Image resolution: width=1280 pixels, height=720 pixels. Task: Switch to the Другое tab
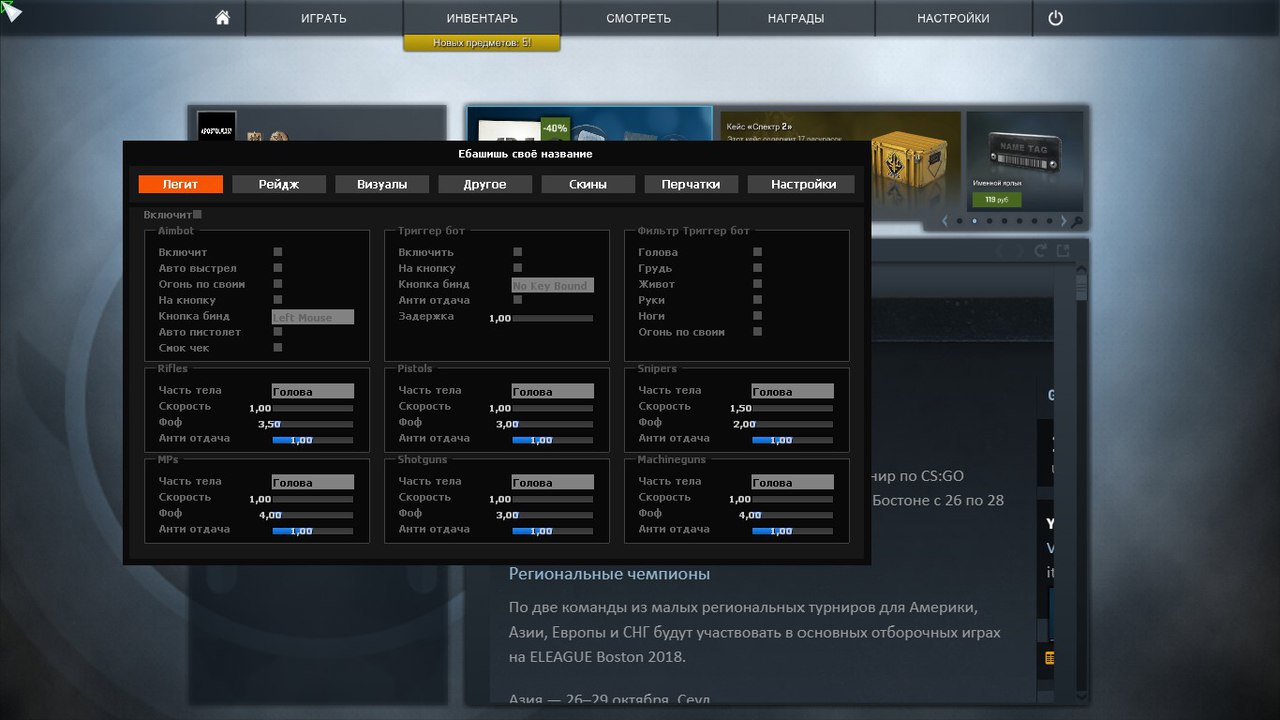(x=485, y=184)
